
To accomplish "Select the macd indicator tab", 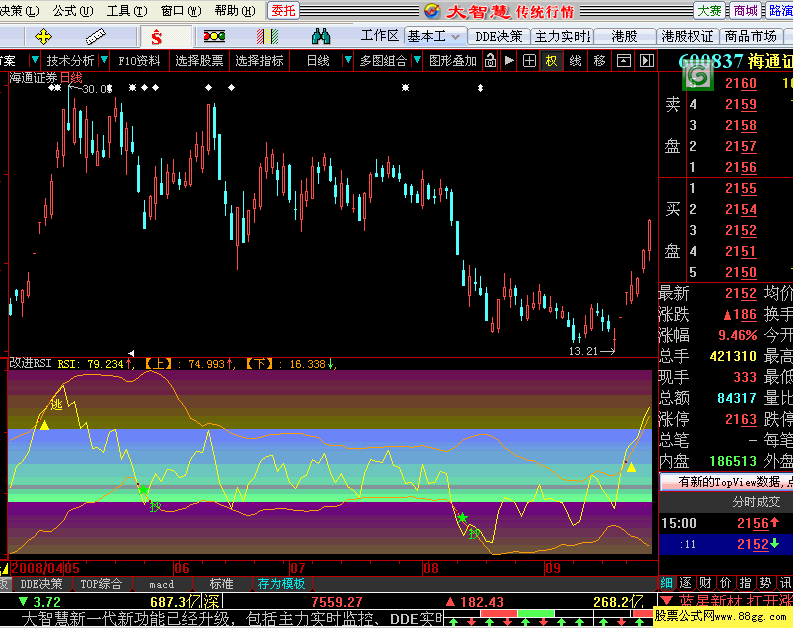I will (161, 584).
